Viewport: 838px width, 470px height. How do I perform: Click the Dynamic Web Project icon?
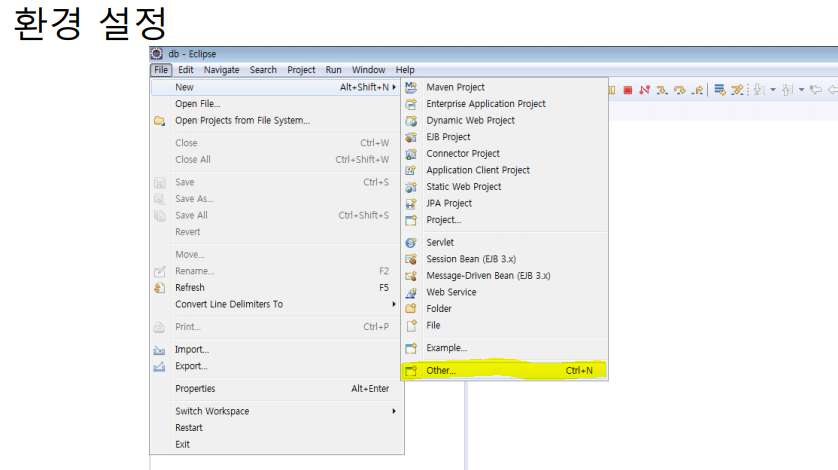tap(411, 121)
